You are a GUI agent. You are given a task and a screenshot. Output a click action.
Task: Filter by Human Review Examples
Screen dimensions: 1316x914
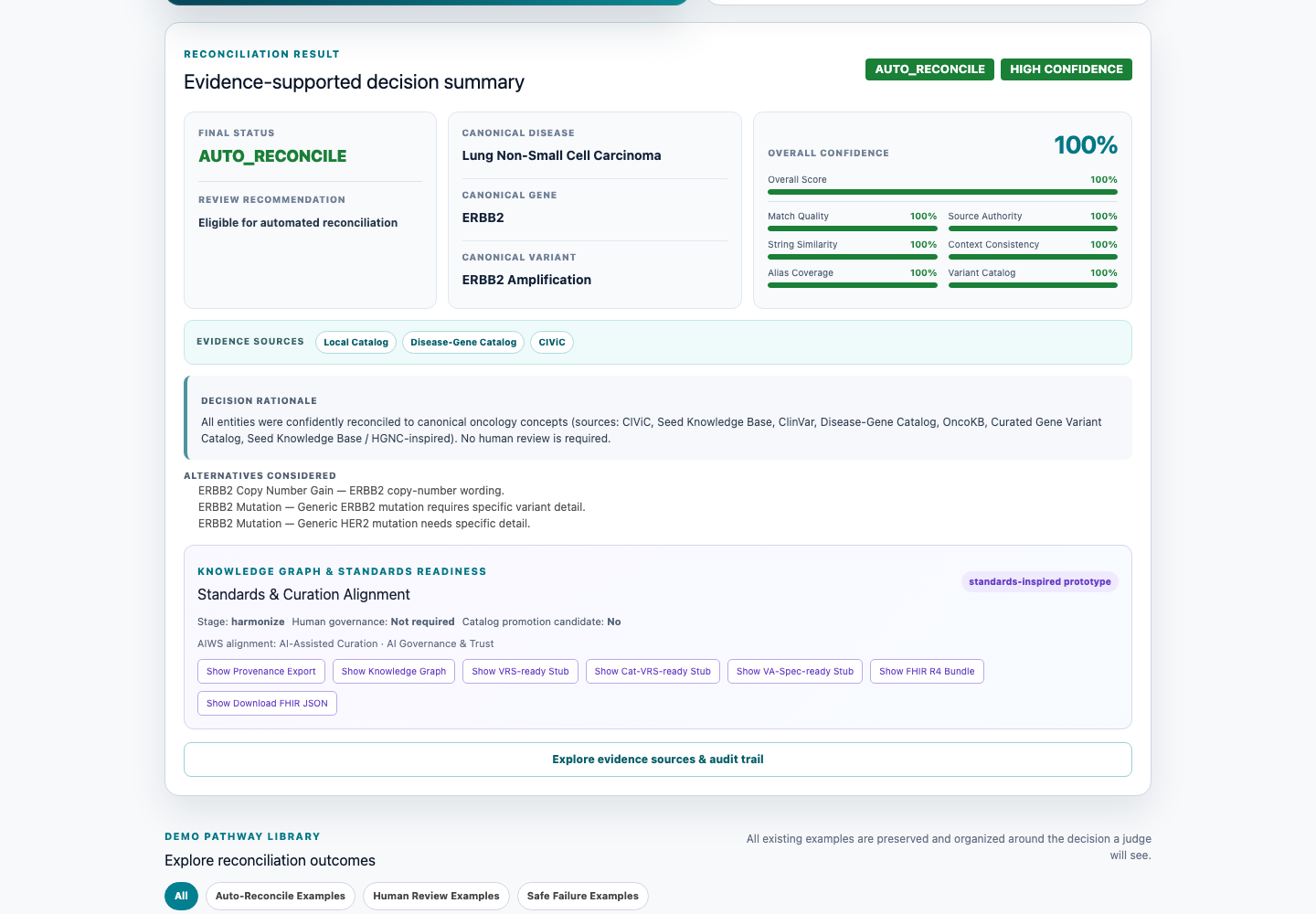436,896
